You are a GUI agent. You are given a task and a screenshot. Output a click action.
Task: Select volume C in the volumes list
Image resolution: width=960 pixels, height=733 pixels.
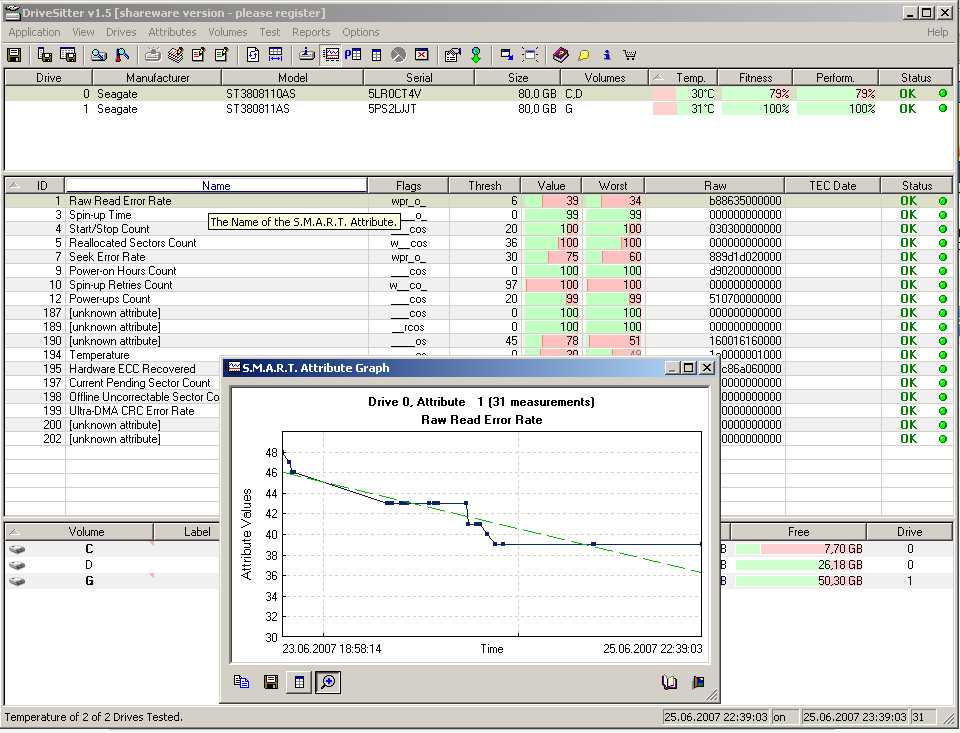[113, 549]
